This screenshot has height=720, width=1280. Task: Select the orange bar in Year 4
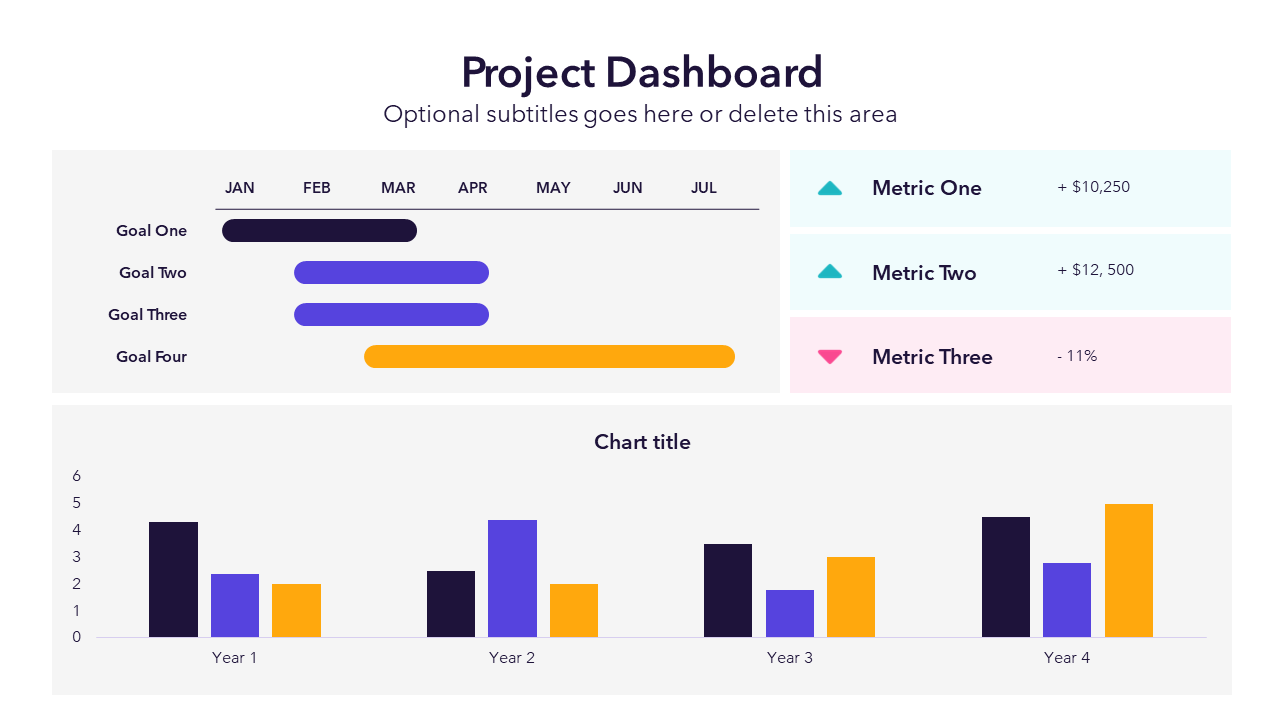click(x=1129, y=571)
